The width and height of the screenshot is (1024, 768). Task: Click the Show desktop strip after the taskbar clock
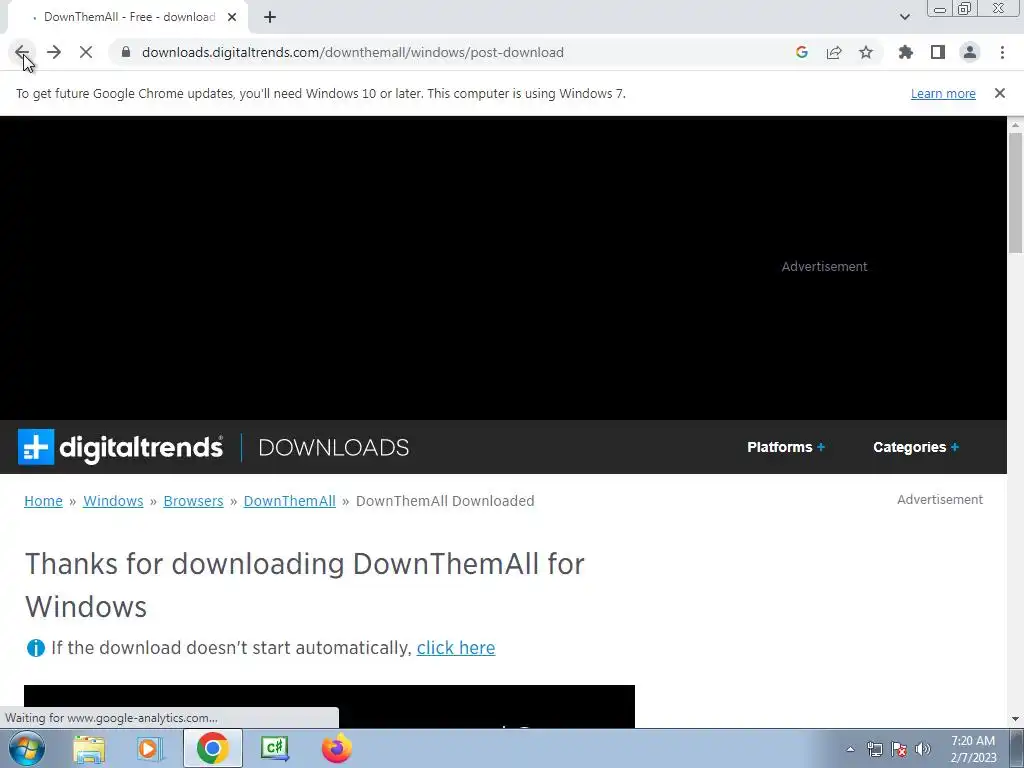tap(1016, 749)
